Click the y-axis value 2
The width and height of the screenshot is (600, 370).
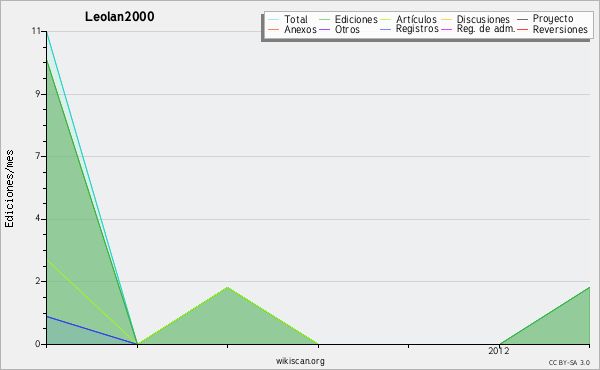pos(38,281)
